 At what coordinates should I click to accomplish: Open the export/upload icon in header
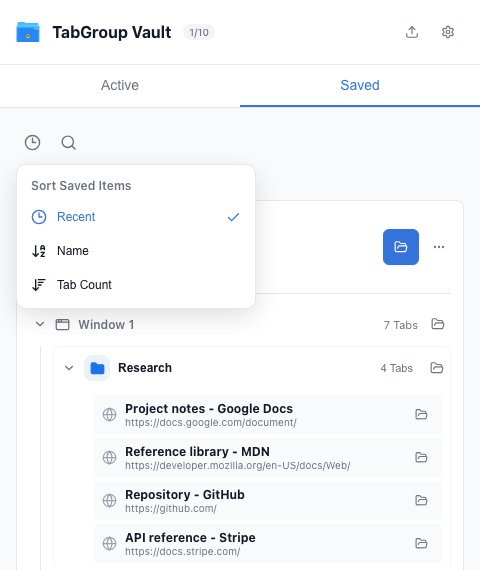[x=412, y=32]
